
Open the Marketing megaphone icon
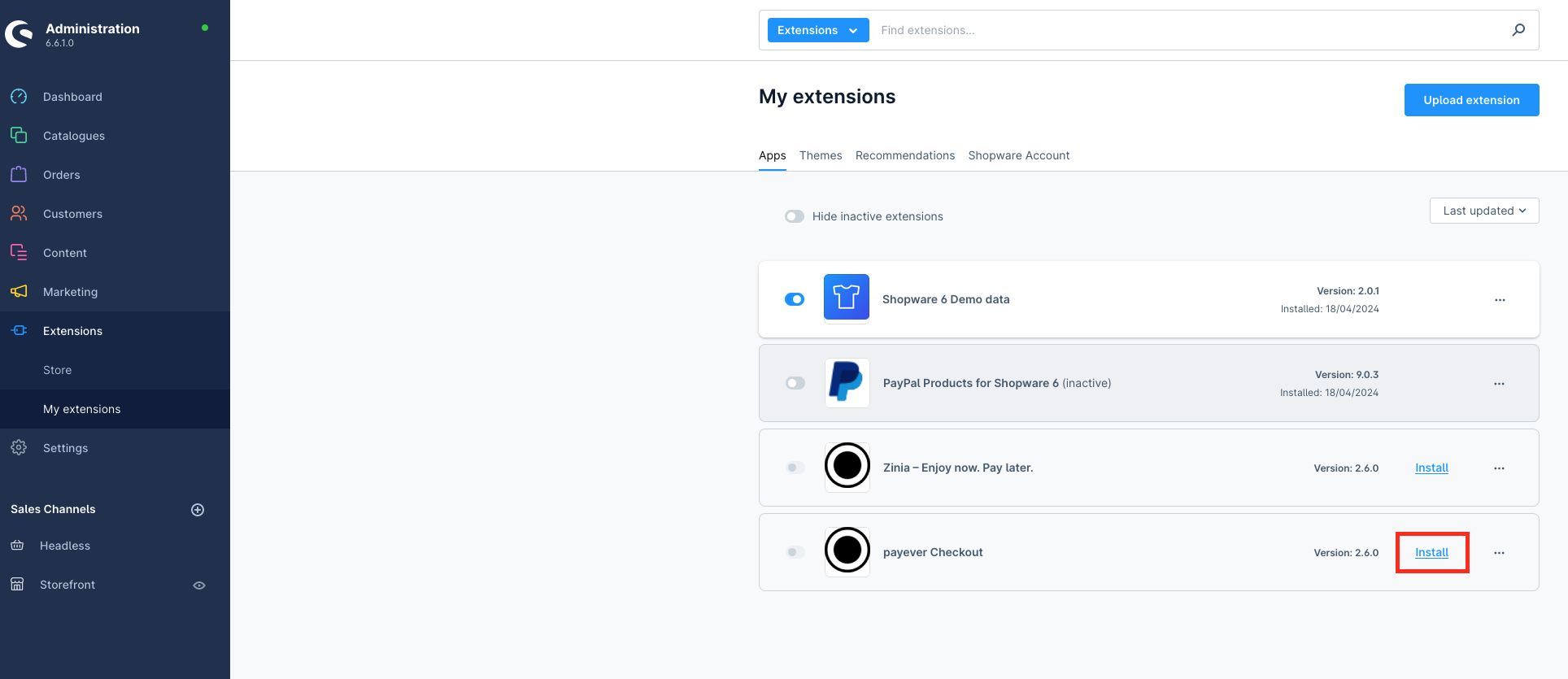click(x=19, y=291)
